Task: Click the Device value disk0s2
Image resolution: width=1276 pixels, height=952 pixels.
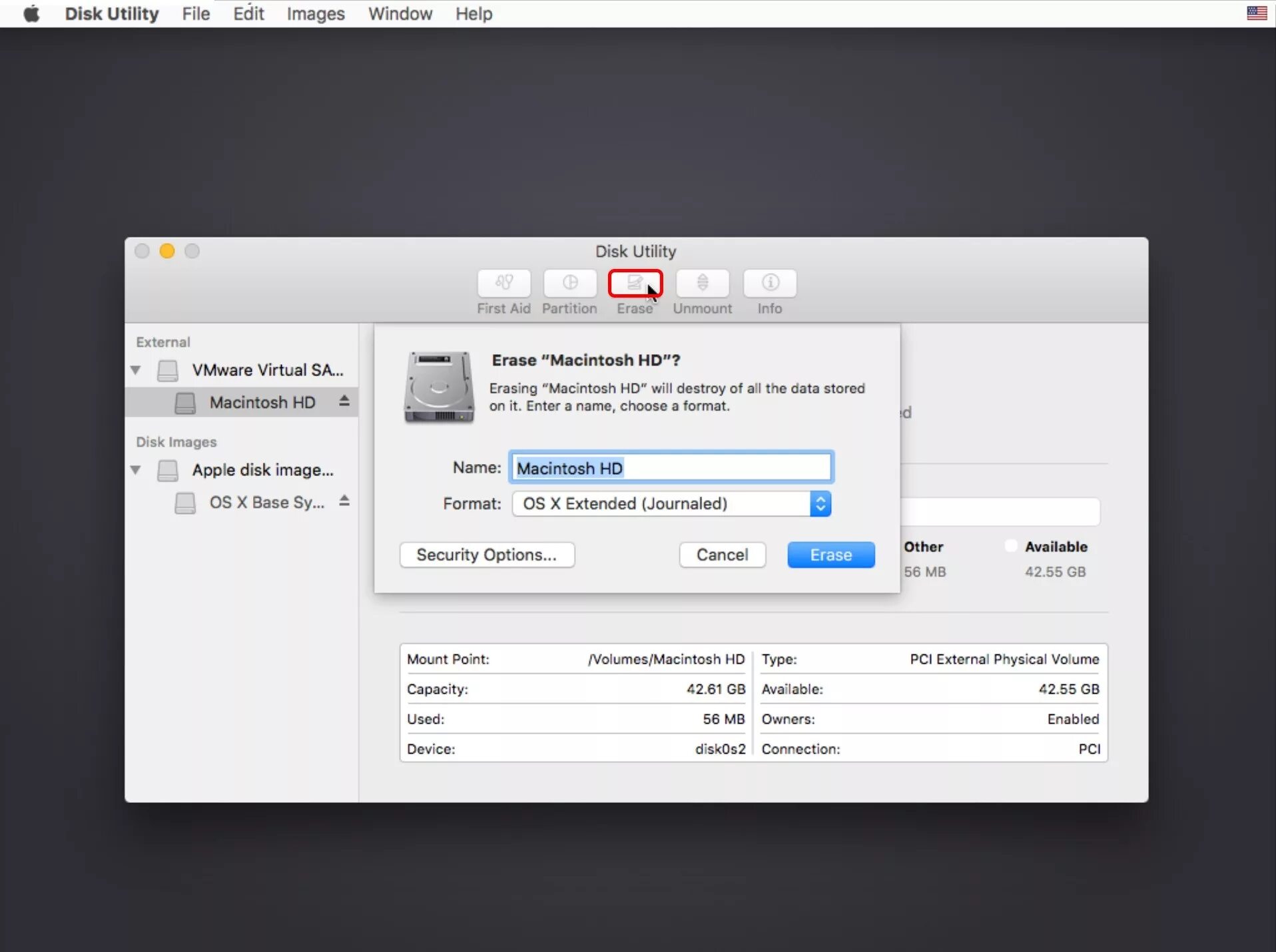Action: tap(721, 749)
